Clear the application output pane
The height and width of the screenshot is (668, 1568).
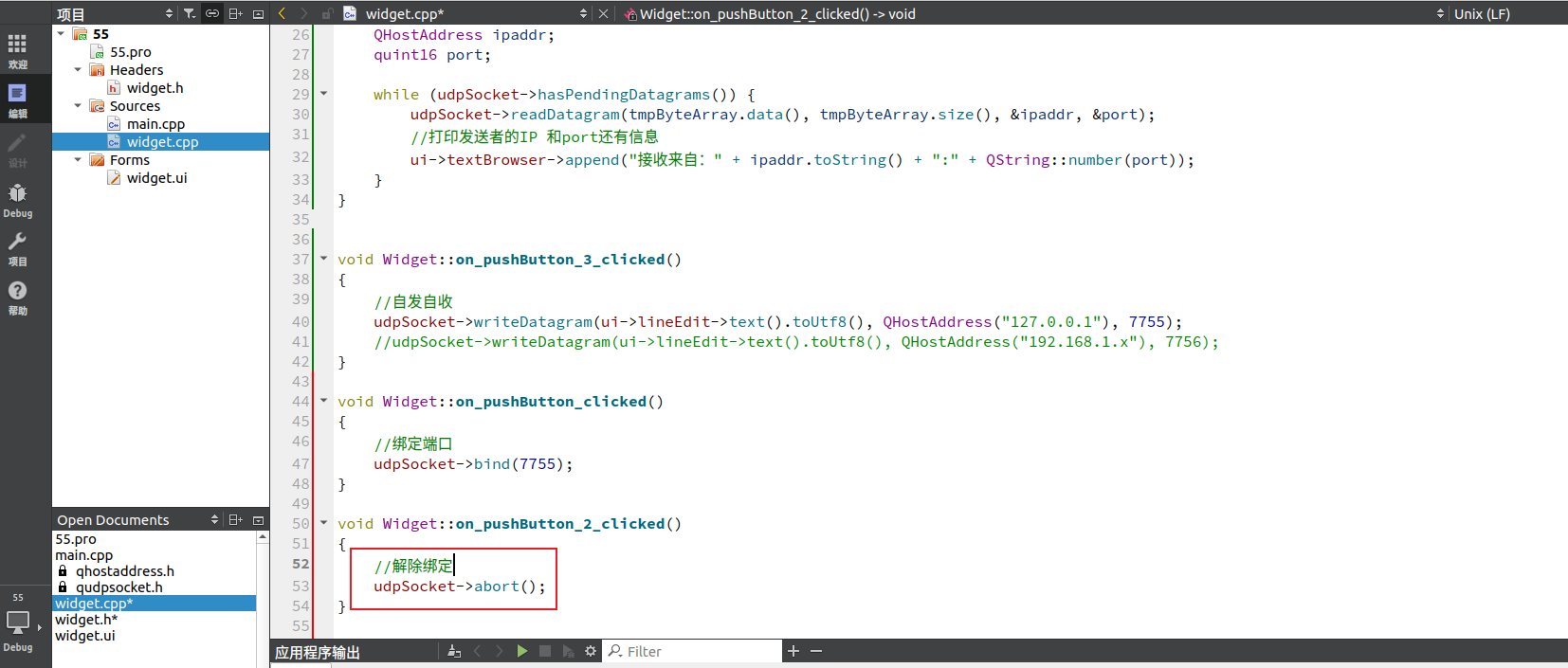pyautogui.click(x=454, y=651)
